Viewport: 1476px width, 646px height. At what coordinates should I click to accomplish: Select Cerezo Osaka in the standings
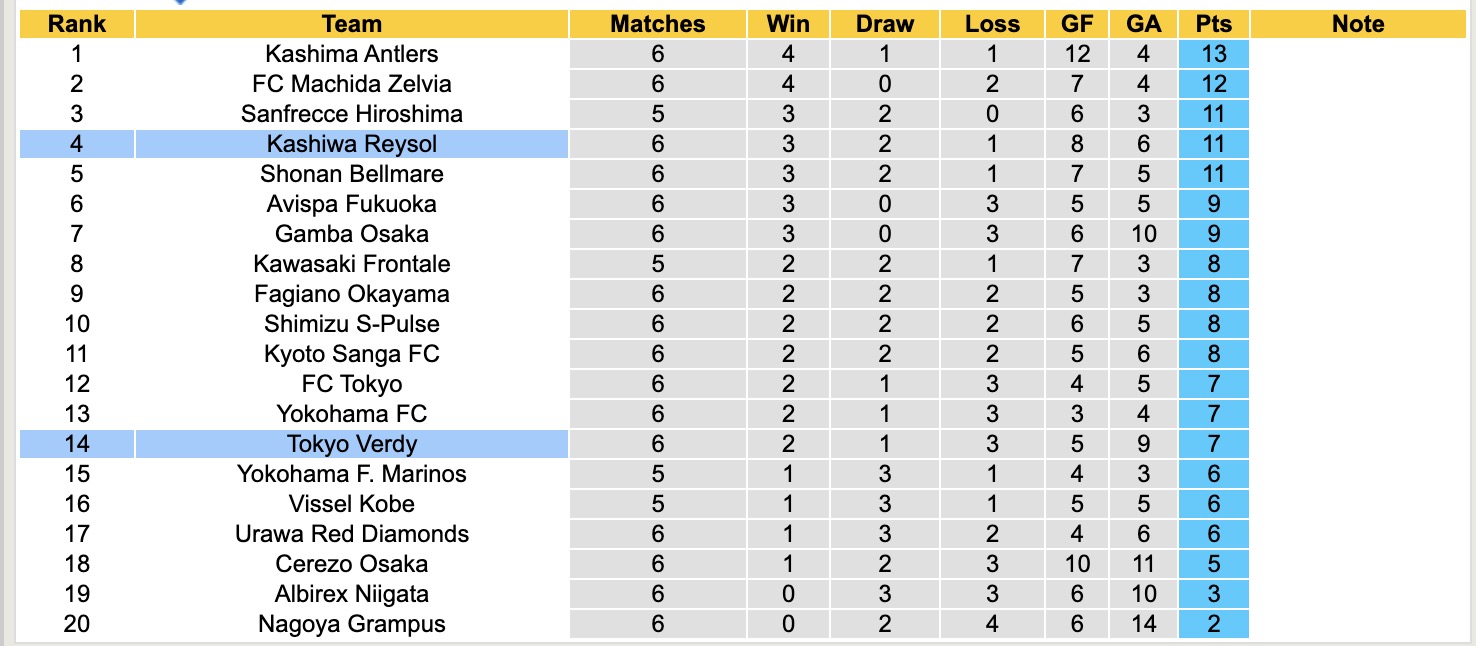[x=352, y=564]
